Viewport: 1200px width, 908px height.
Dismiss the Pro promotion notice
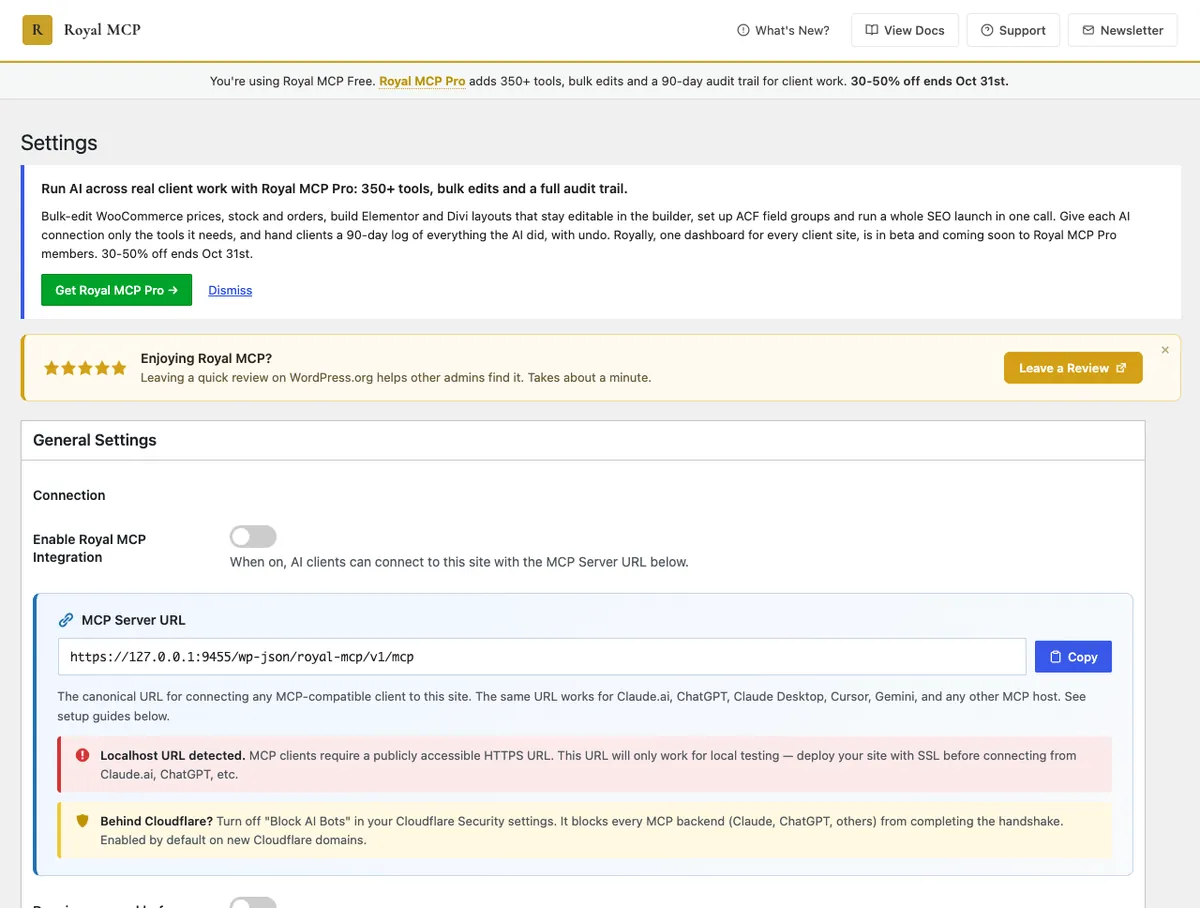coord(230,290)
